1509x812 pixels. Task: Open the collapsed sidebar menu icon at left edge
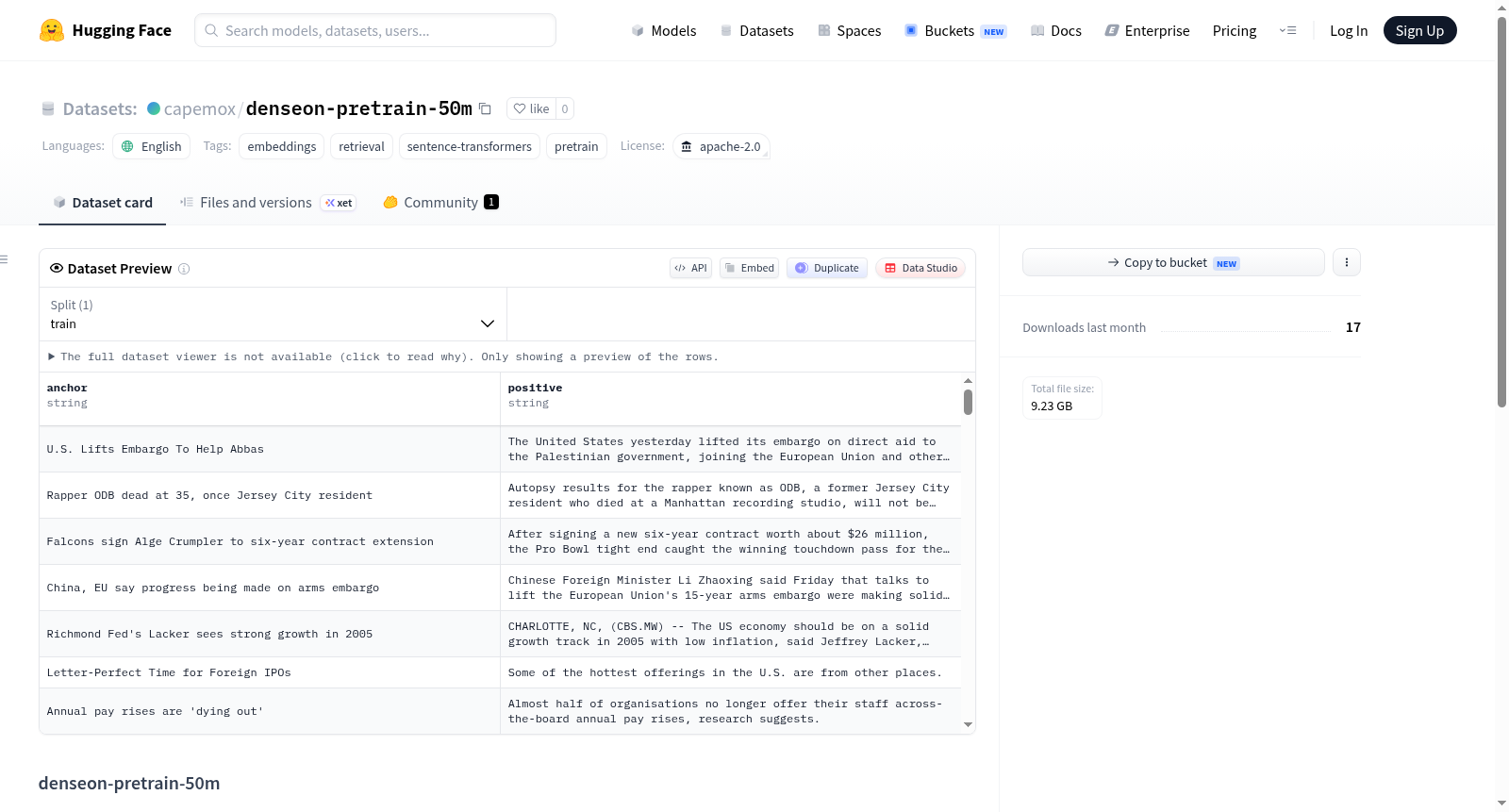click(x=4, y=259)
